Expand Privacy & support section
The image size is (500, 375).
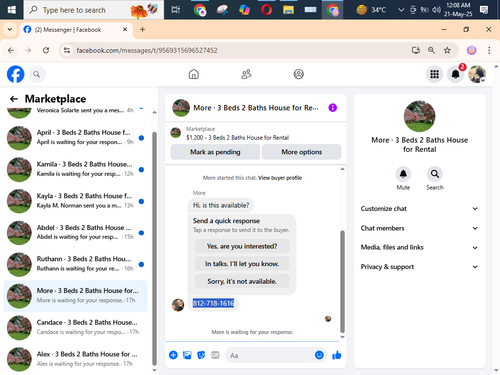[x=419, y=267]
